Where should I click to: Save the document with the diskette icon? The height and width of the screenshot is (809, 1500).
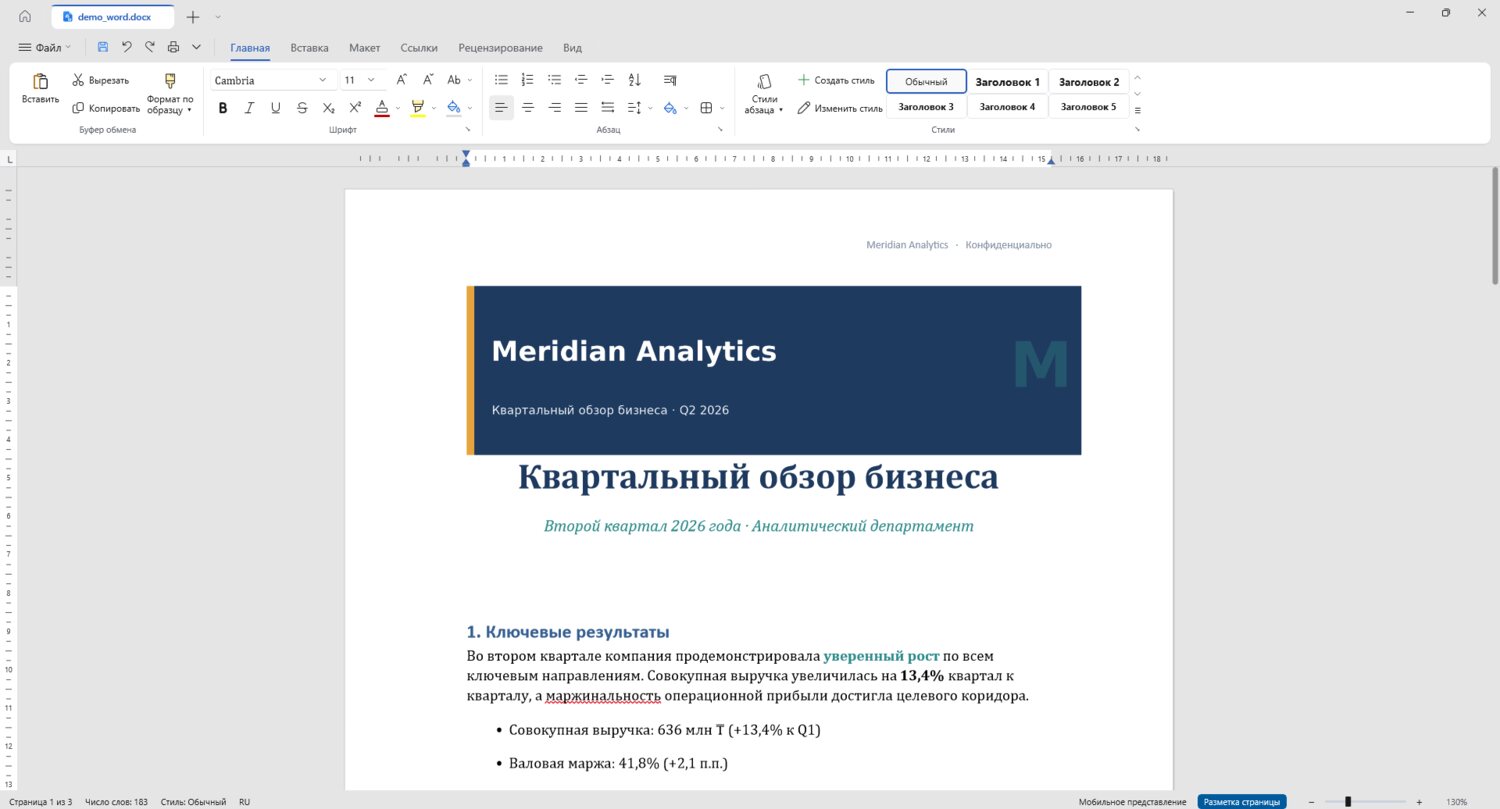tap(103, 47)
